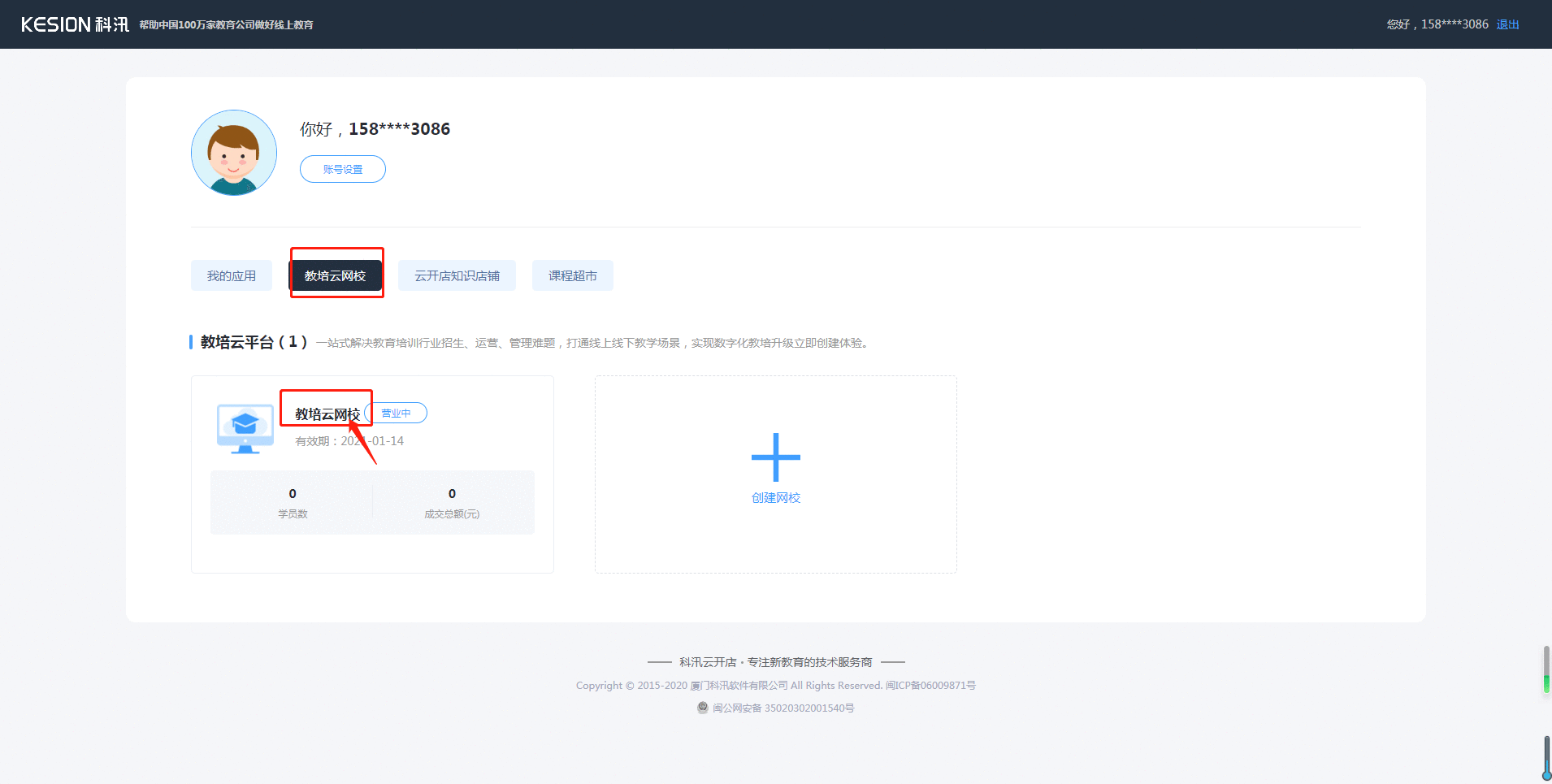The height and width of the screenshot is (784, 1552).
Task: Click the 闽ICP备06009871号 link
Action: coord(930,685)
